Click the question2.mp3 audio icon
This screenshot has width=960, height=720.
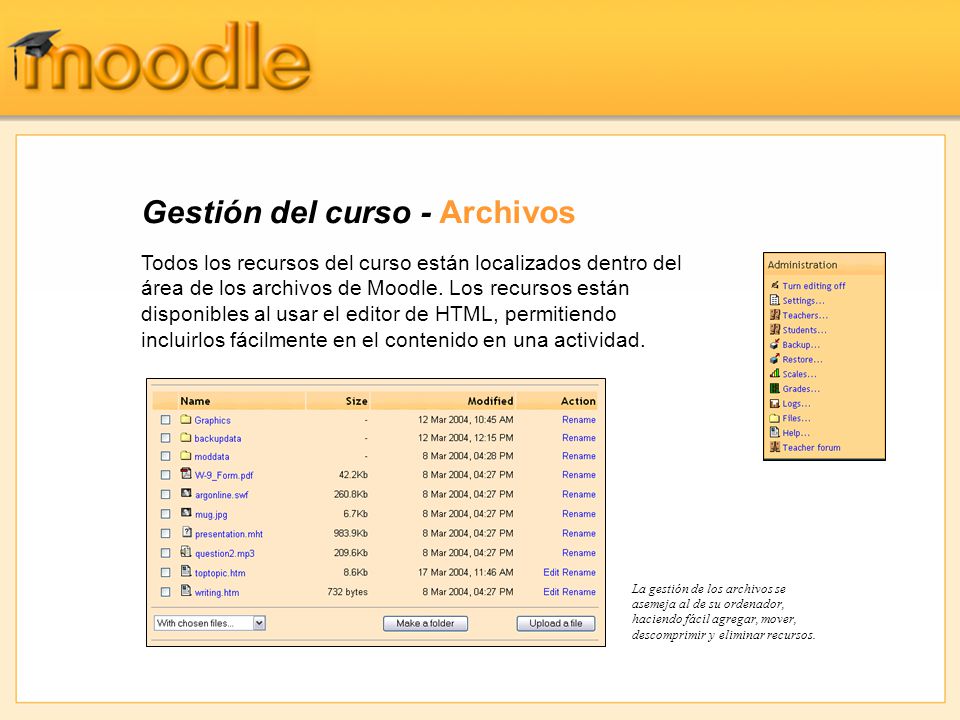(186, 552)
